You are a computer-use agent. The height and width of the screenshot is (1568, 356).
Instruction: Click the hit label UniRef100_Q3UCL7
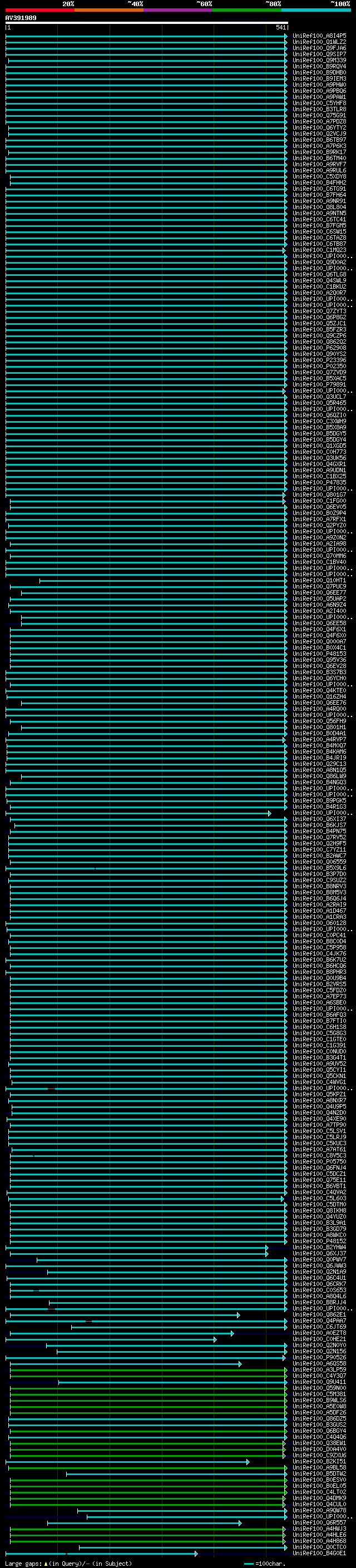(319, 397)
